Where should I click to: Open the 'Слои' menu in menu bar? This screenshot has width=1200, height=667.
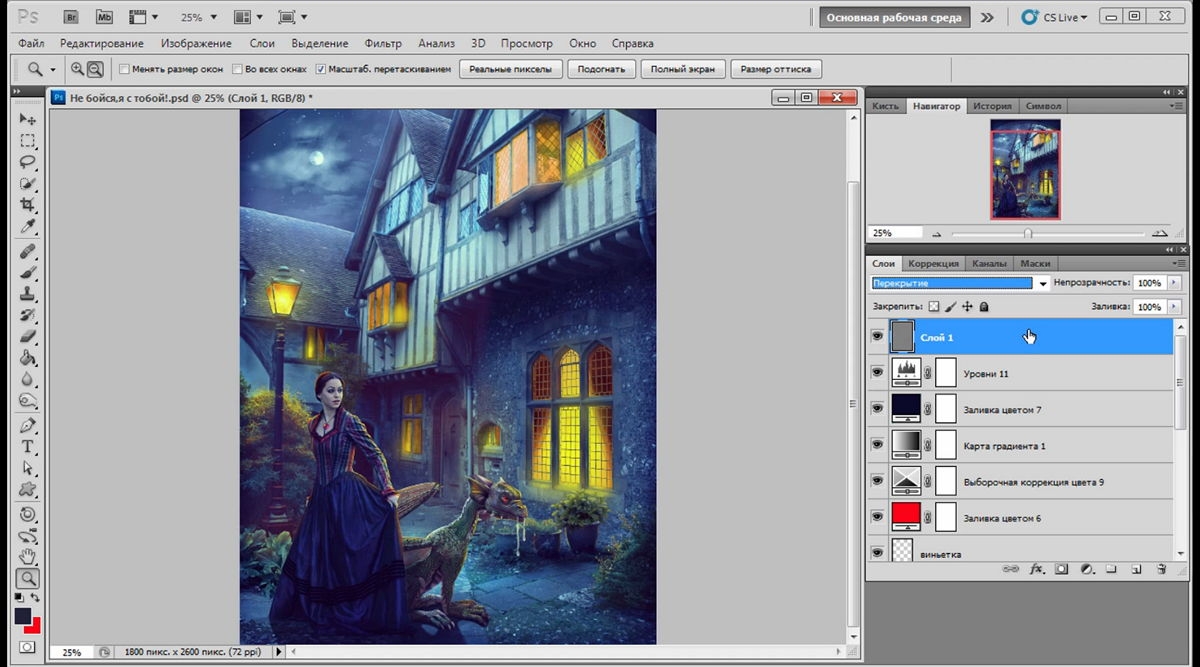click(262, 44)
